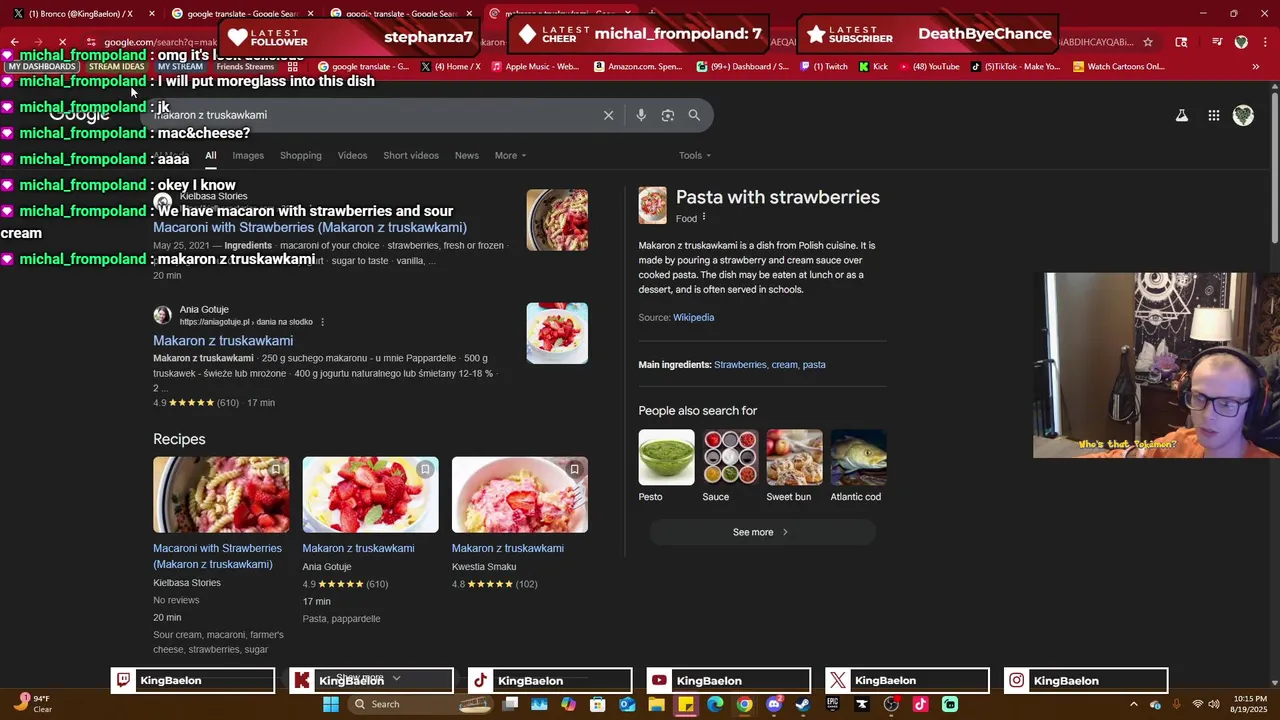Clear the Google search box with X

click(x=608, y=115)
